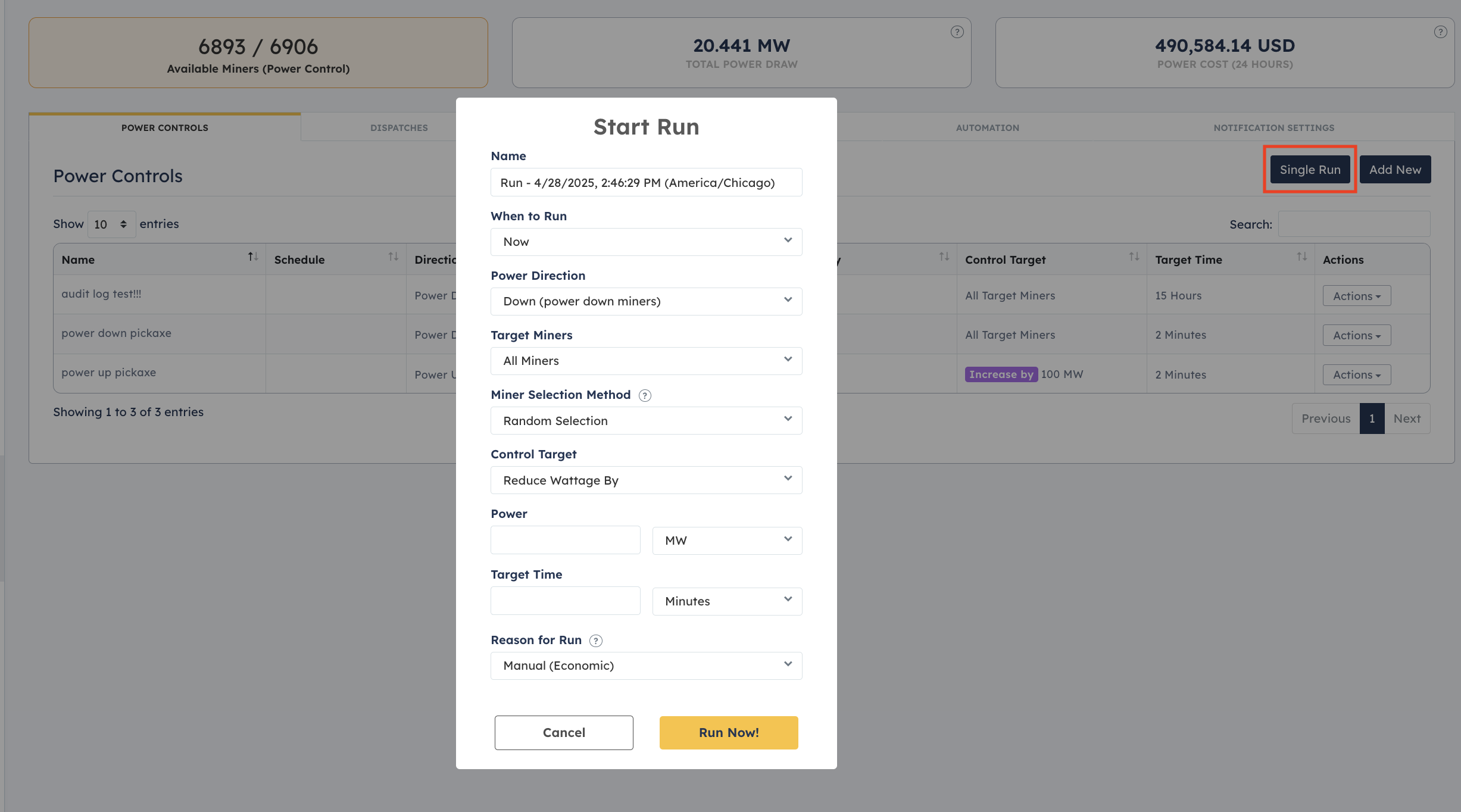Click '15 Hours' target time cell

pos(1178,296)
